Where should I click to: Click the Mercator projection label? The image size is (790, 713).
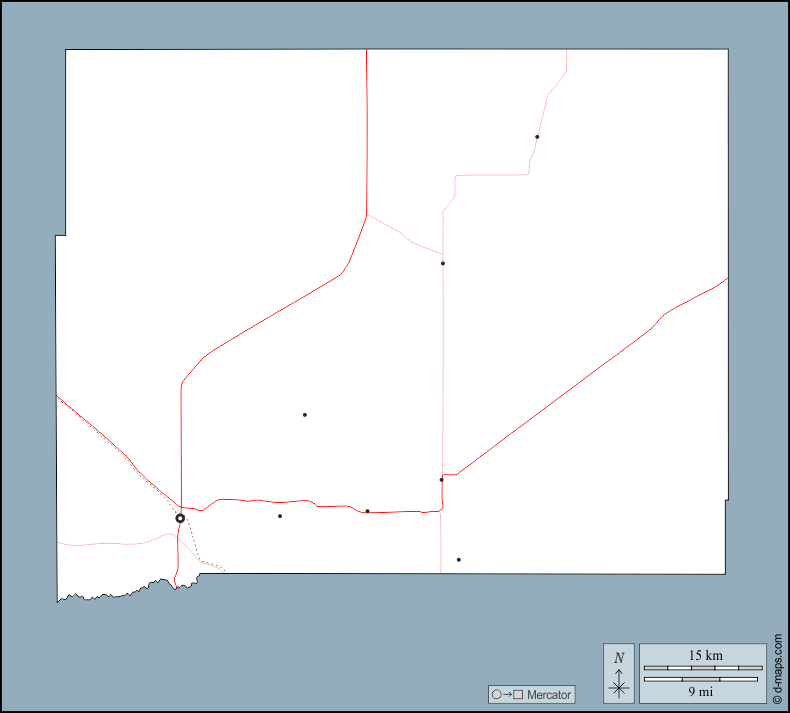(549, 695)
